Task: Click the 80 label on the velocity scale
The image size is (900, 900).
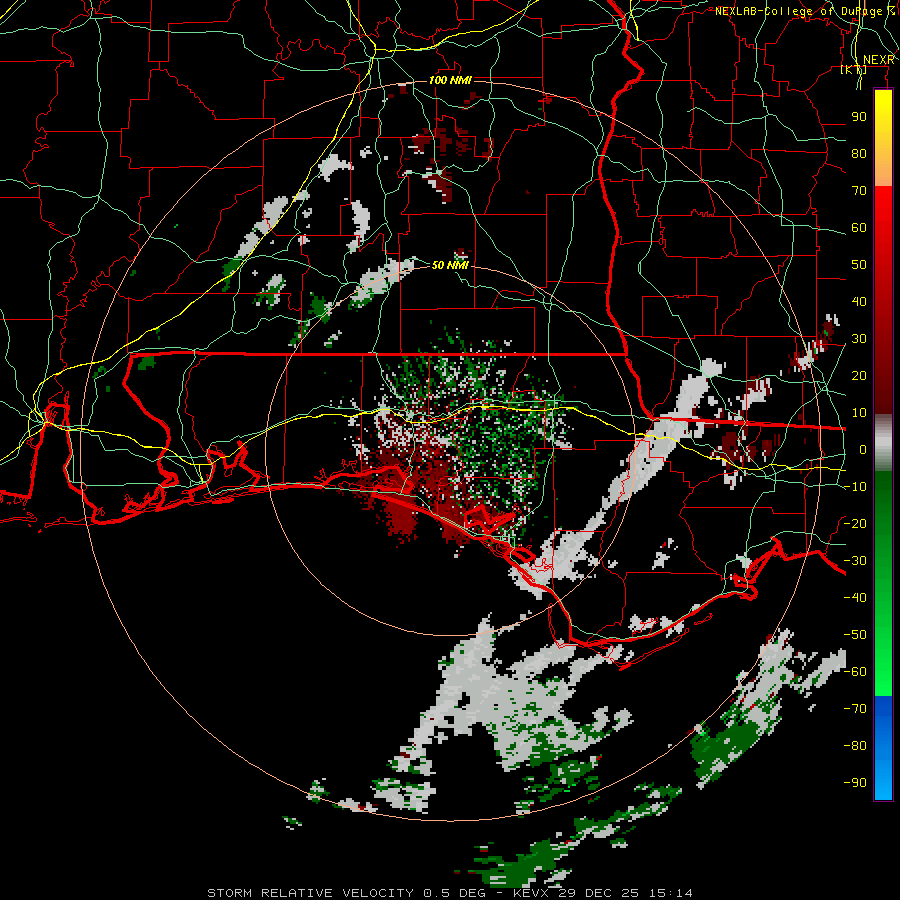Action: [x=859, y=153]
